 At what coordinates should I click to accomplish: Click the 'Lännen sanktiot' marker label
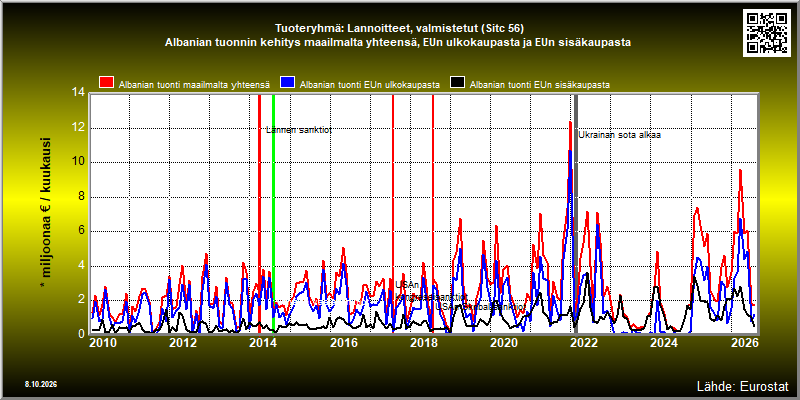pos(299,130)
